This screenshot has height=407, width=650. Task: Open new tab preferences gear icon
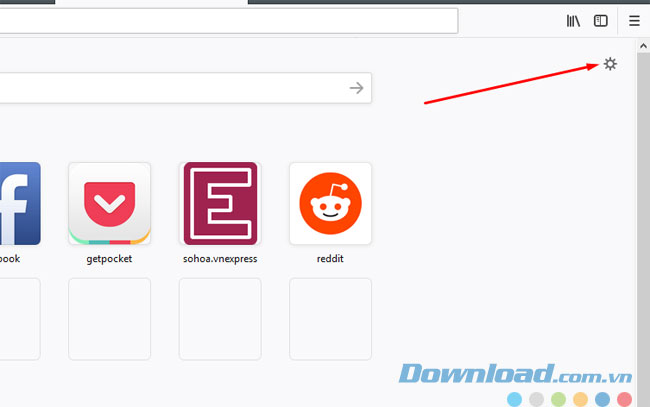(610, 64)
